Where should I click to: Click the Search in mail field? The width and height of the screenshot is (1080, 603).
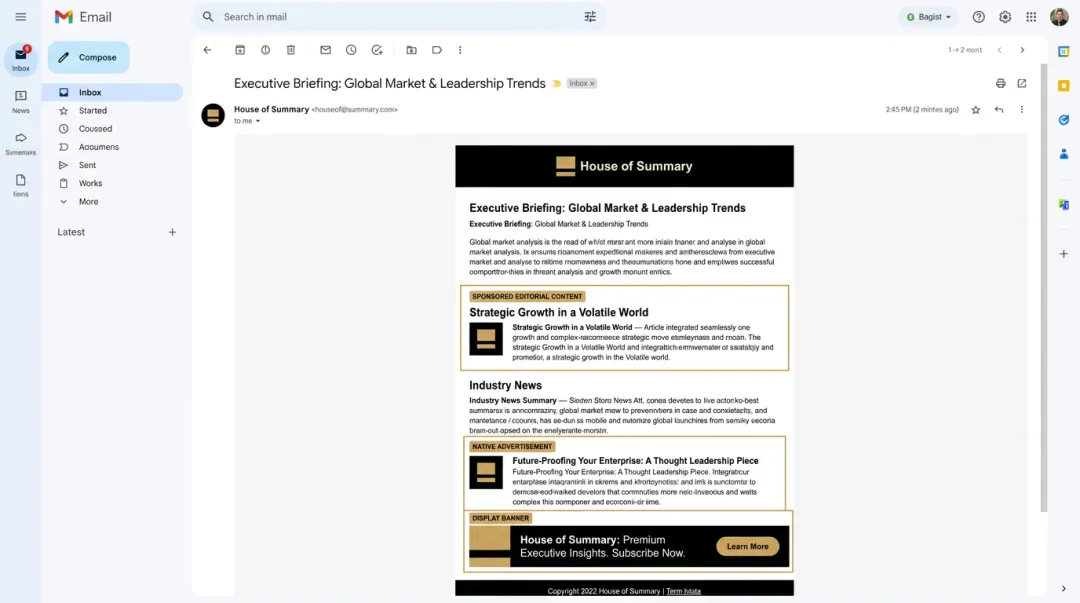coord(399,17)
